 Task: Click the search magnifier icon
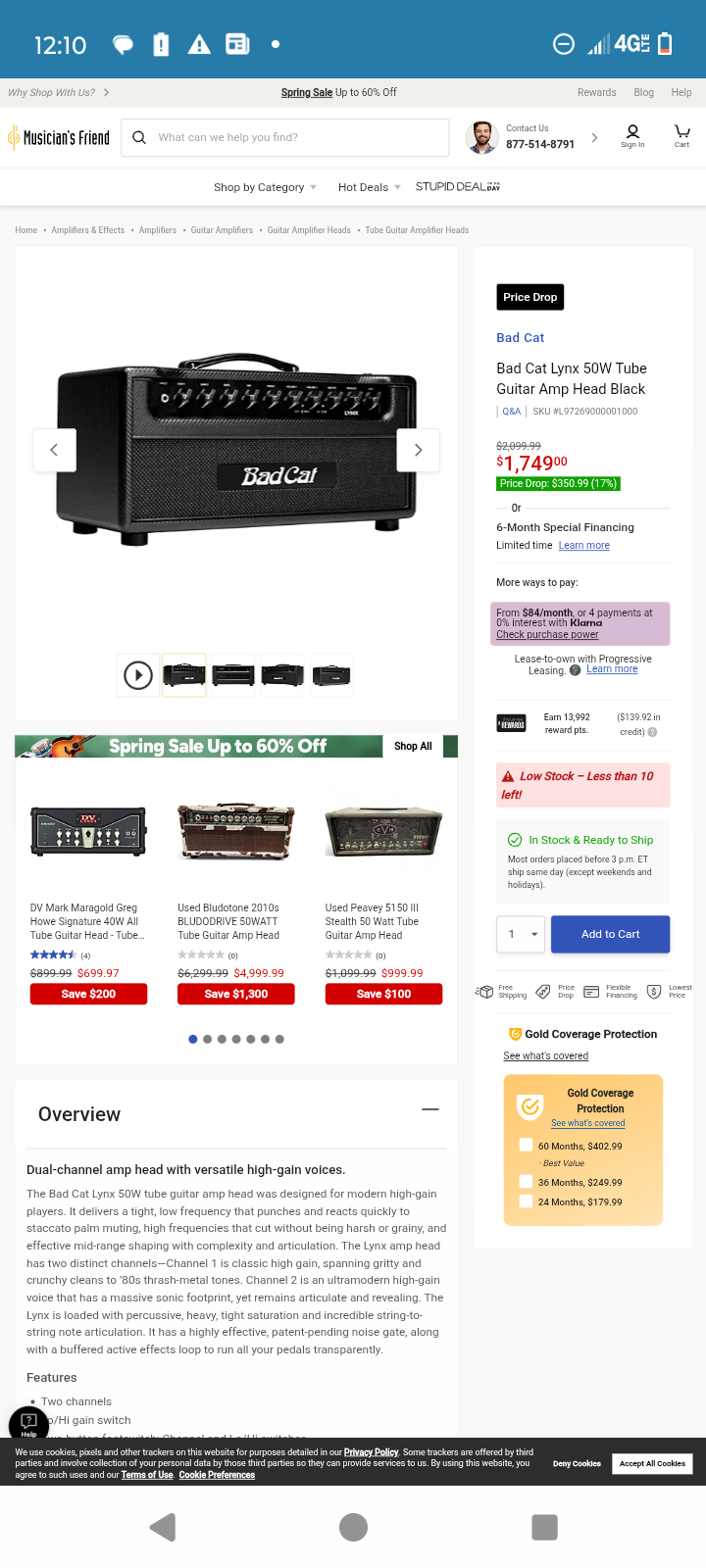coord(139,137)
